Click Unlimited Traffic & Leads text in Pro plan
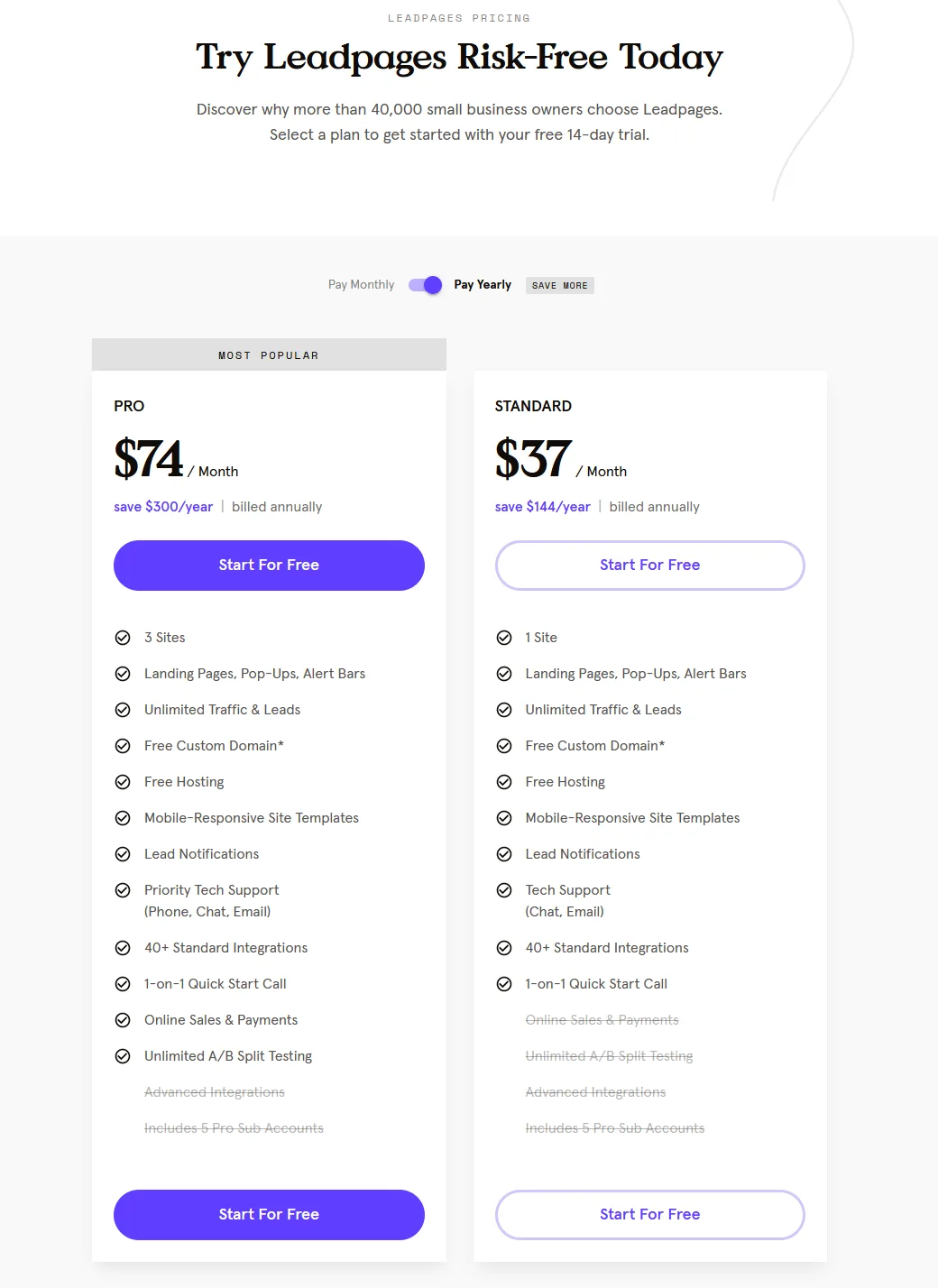The height and width of the screenshot is (1288, 938). [x=223, y=710]
